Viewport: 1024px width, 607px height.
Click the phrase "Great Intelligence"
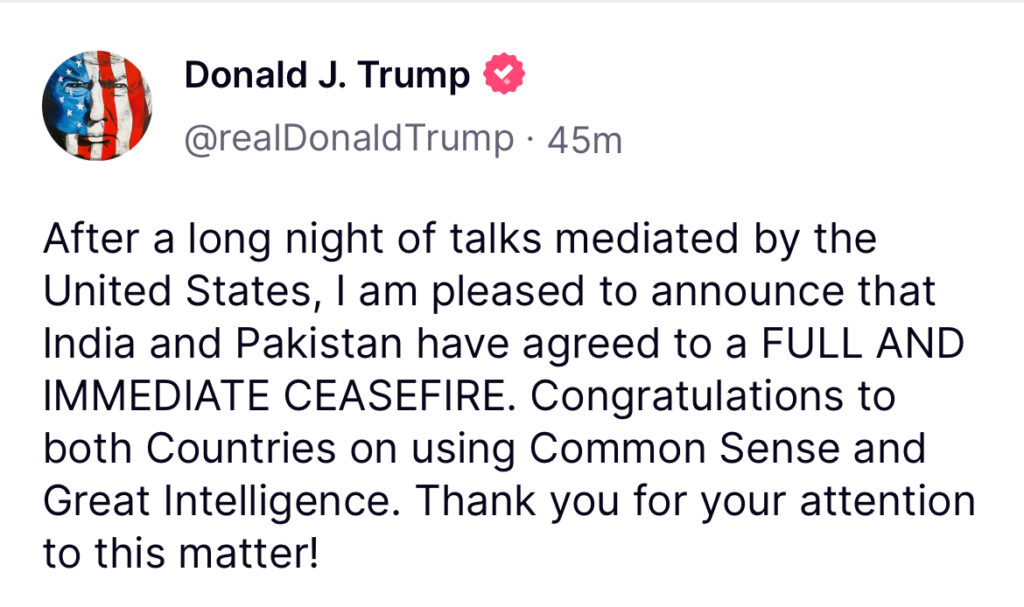[217, 502]
